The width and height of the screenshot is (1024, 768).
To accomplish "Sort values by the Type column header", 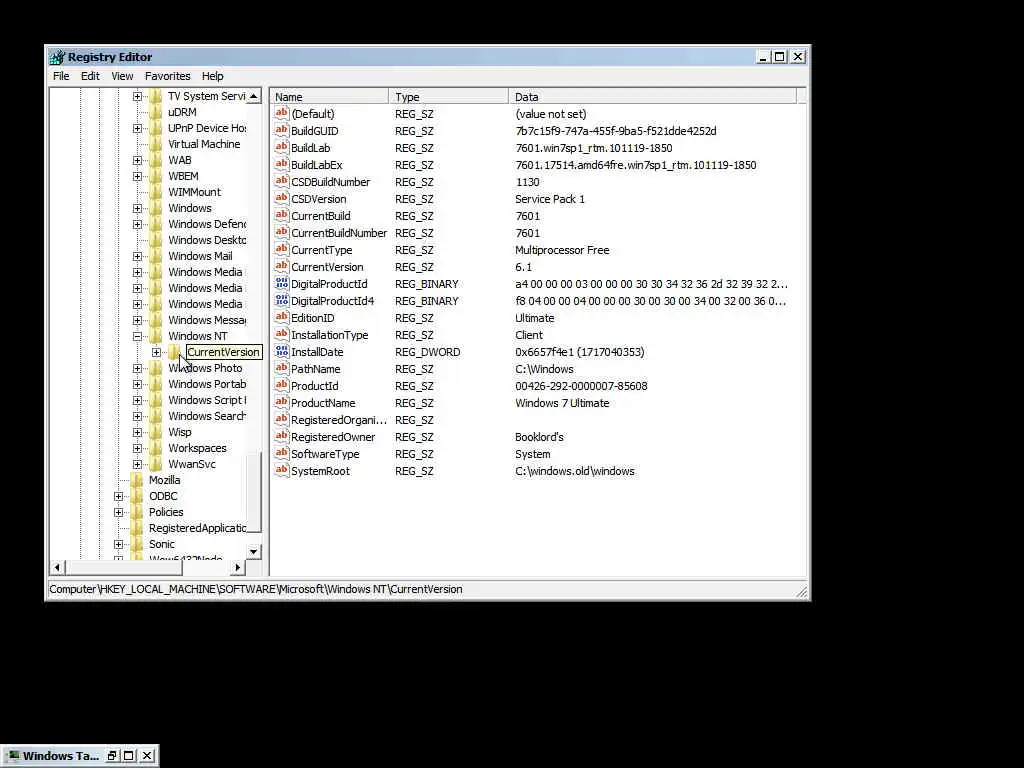I will pos(449,97).
